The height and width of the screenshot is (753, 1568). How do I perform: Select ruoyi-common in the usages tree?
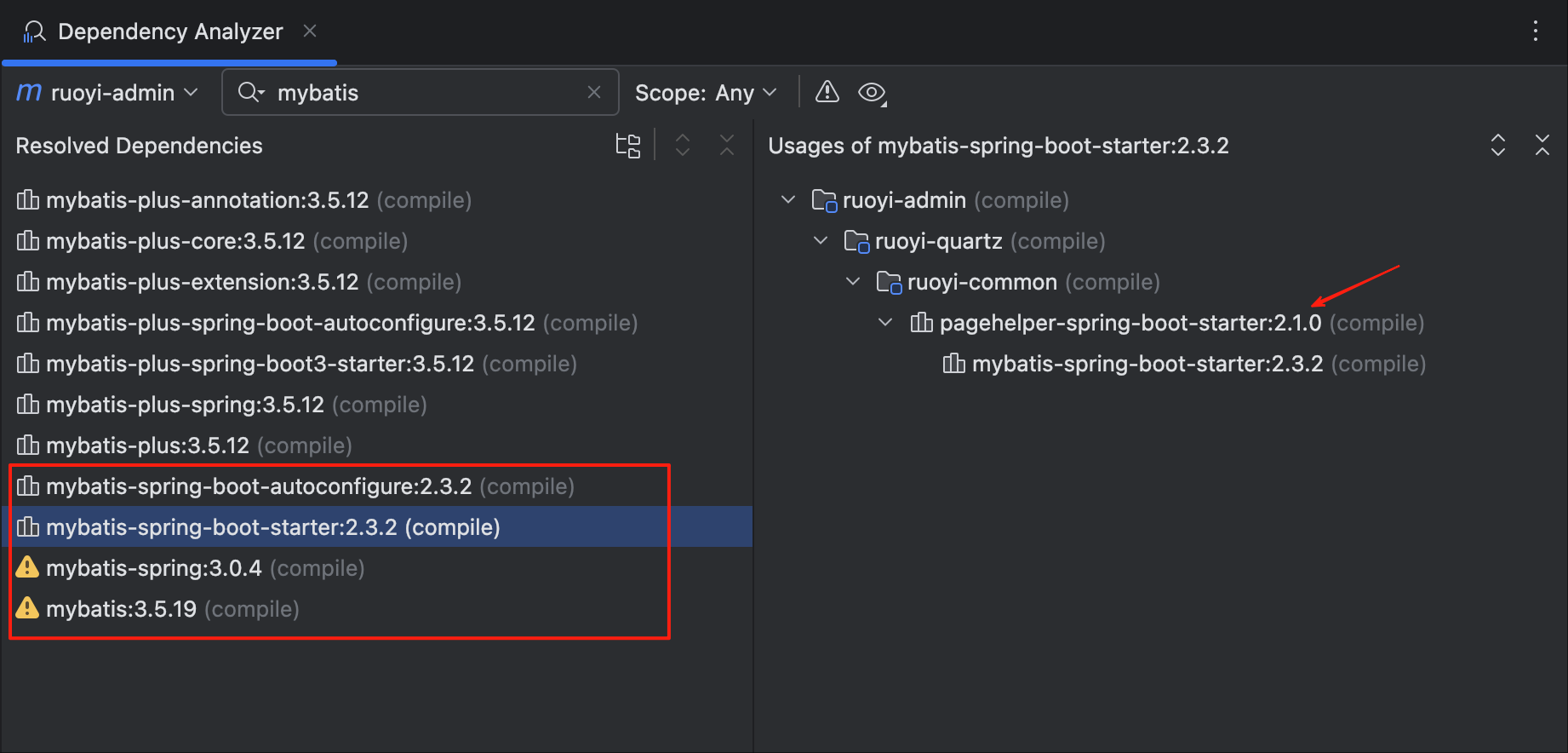(981, 282)
